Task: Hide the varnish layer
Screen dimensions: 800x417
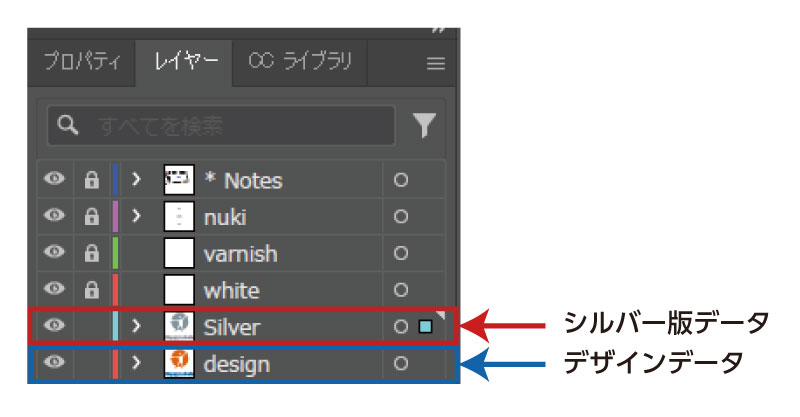Action: tap(54, 252)
